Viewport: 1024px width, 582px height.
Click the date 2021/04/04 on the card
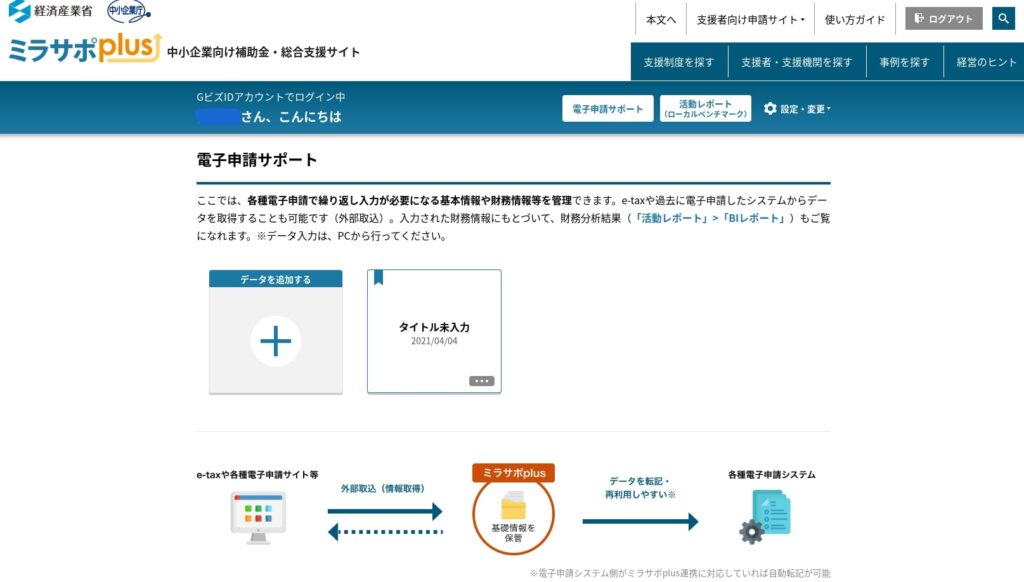(x=434, y=341)
